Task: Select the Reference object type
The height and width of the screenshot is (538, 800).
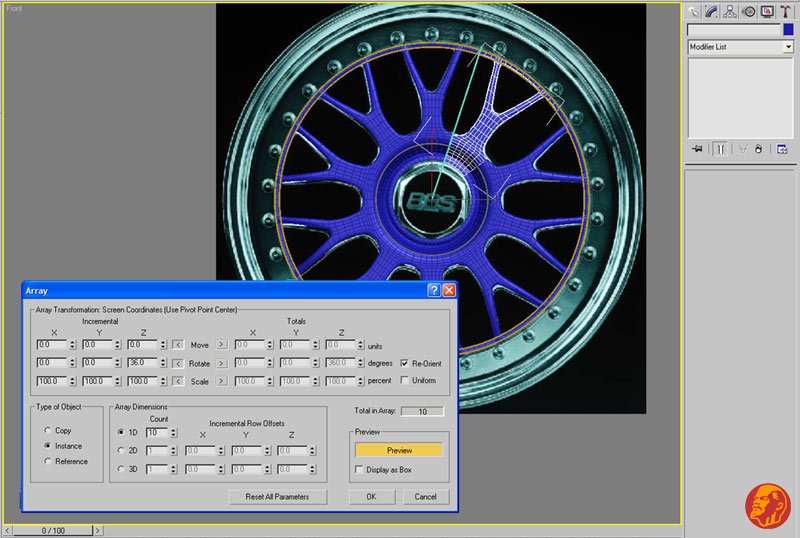Action: [48, 461]
